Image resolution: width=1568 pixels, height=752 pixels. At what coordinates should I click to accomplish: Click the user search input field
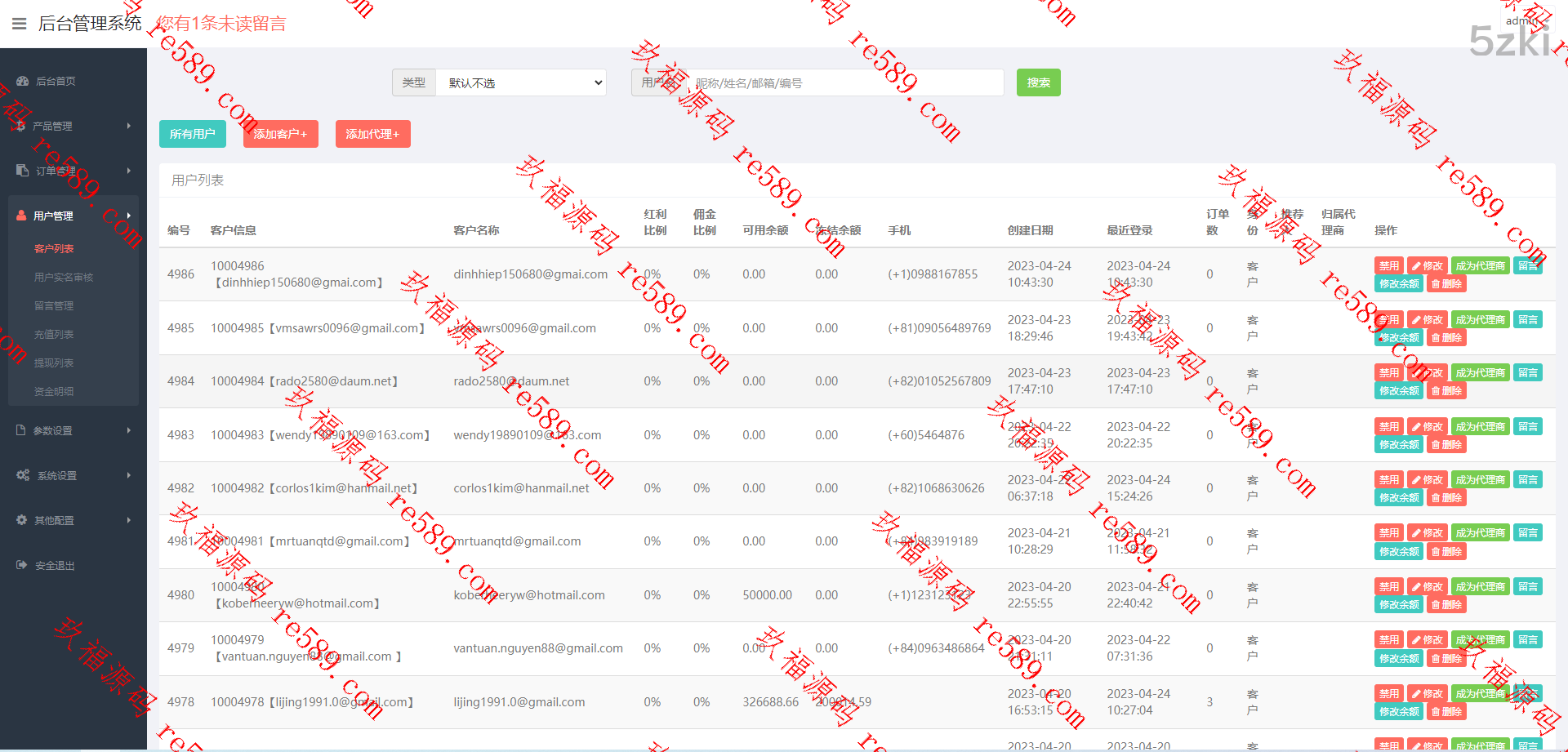[x=845, y=82]
